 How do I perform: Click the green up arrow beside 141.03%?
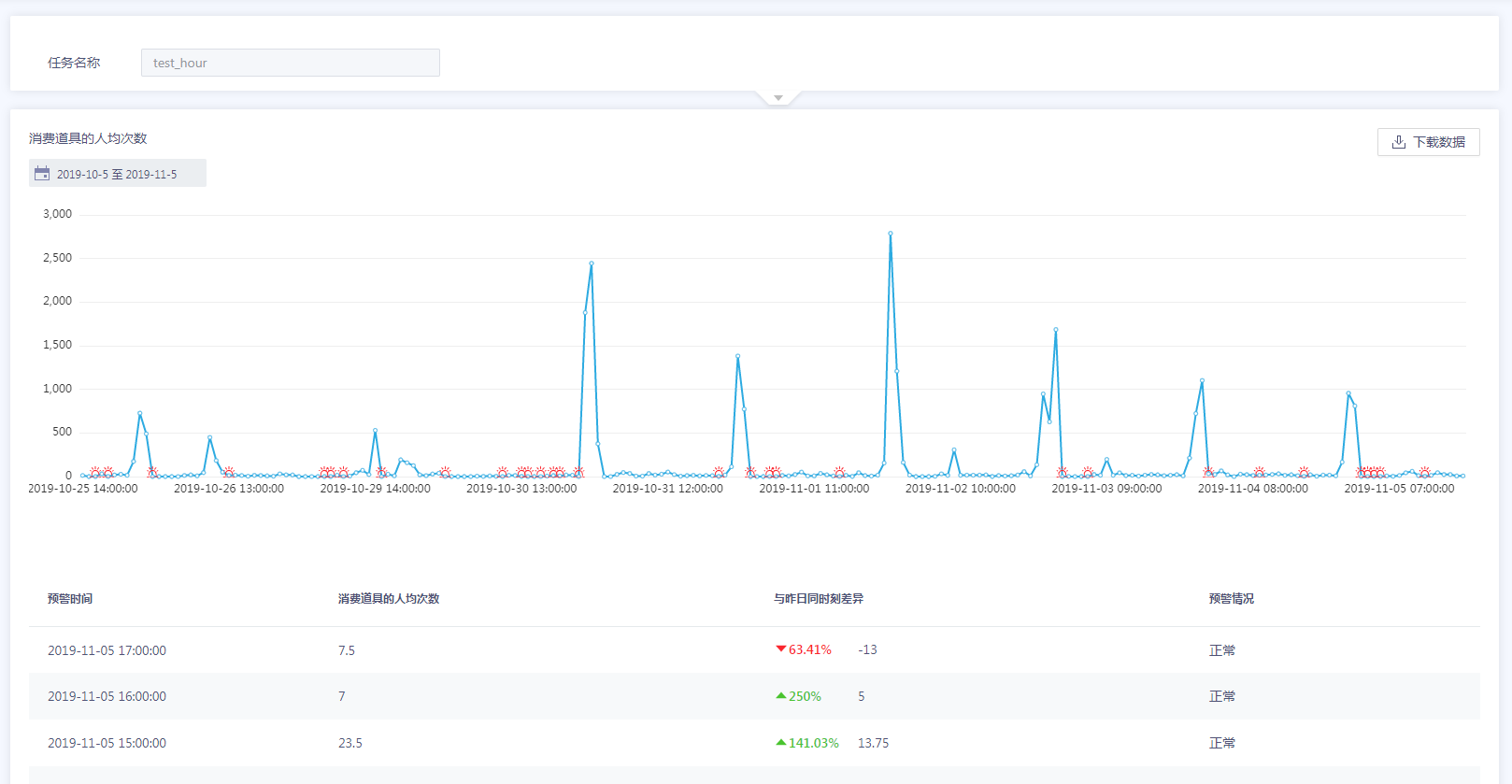tap(780, 743)
